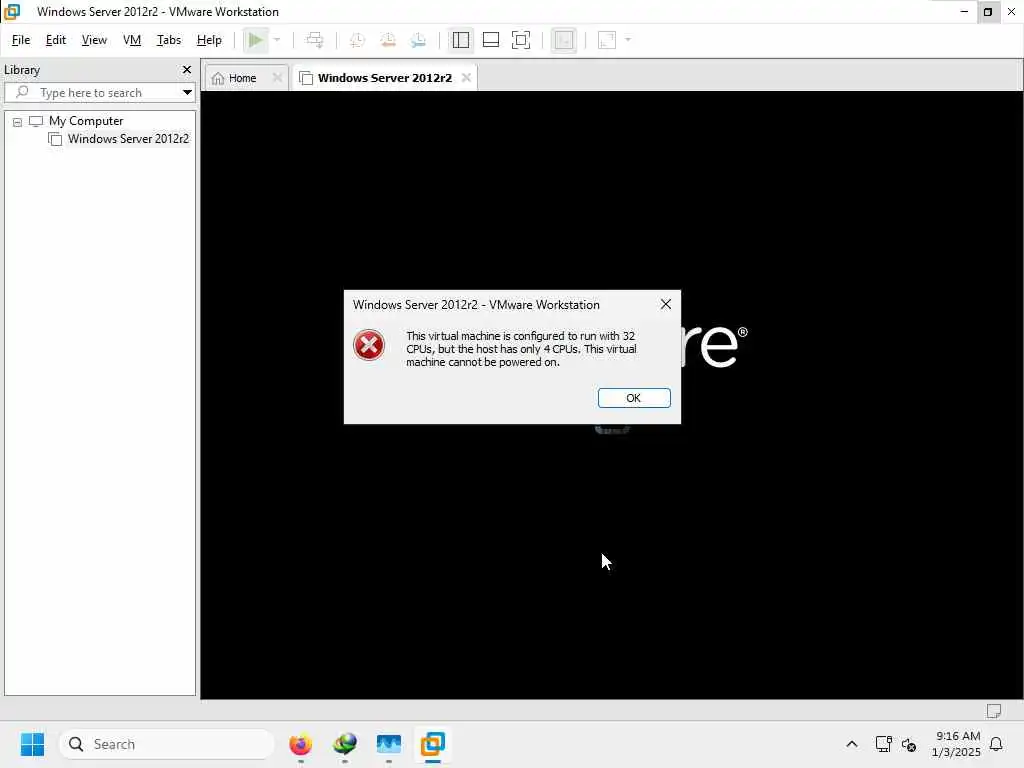Minimize the VMware Workstation window
Viewport: 1024px width, 768px height.
click(964, 12)
